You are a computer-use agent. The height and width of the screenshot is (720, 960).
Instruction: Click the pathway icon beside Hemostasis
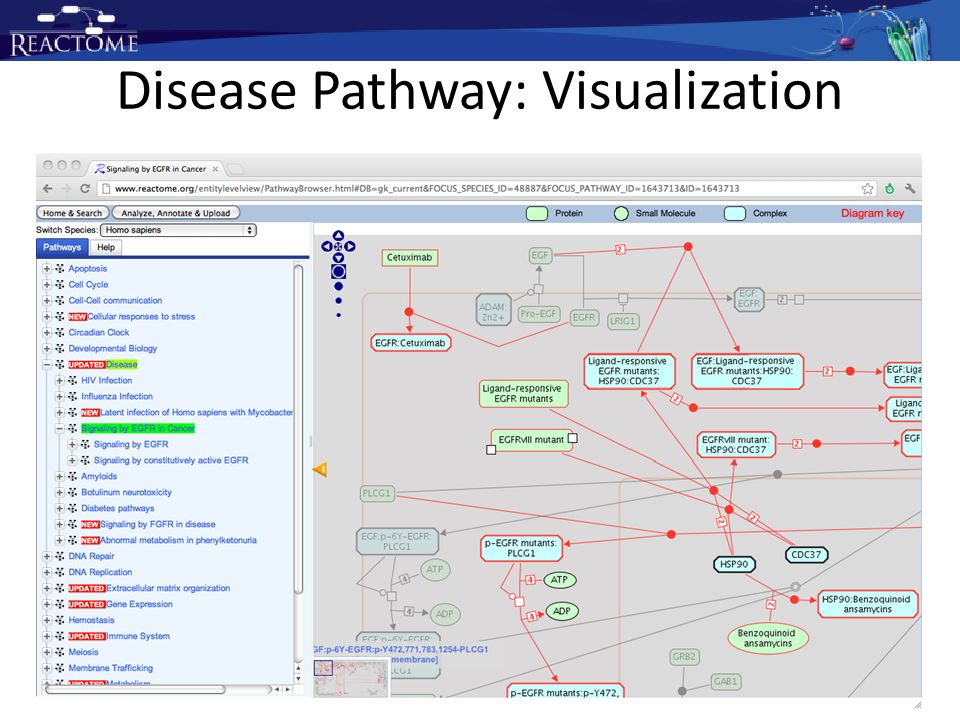click(x=60, y=620)
